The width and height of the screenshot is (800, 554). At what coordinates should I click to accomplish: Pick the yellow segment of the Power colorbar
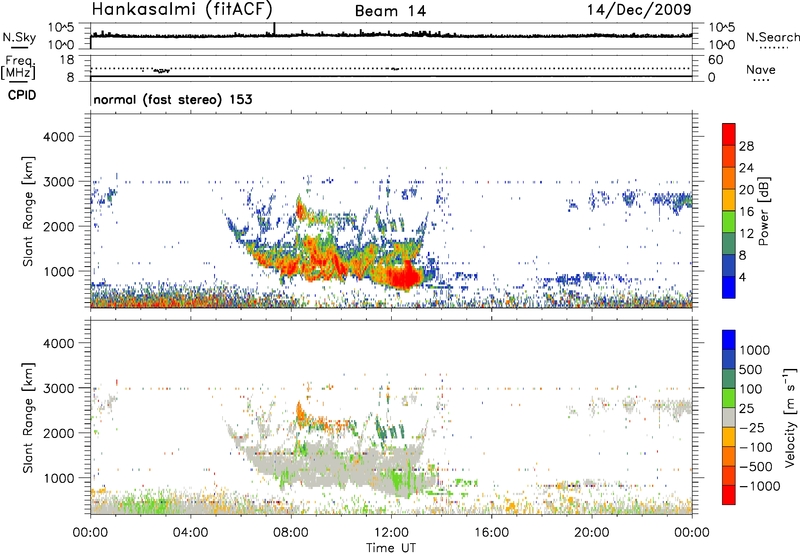click(729, 200)
